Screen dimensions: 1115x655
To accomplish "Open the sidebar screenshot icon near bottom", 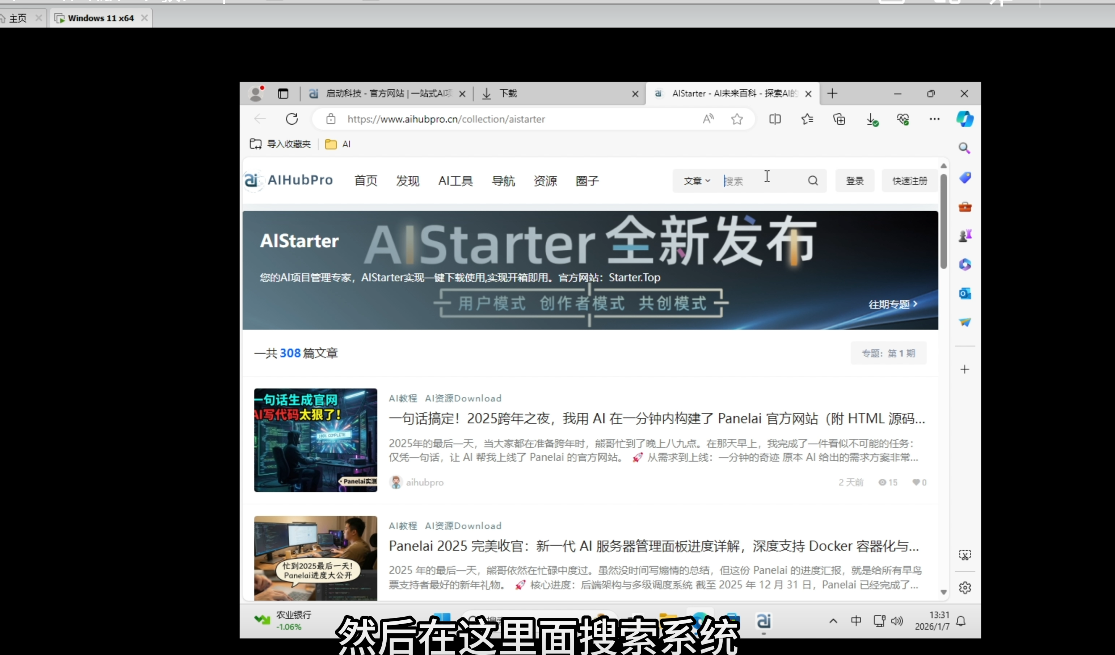I will point(964,555).
